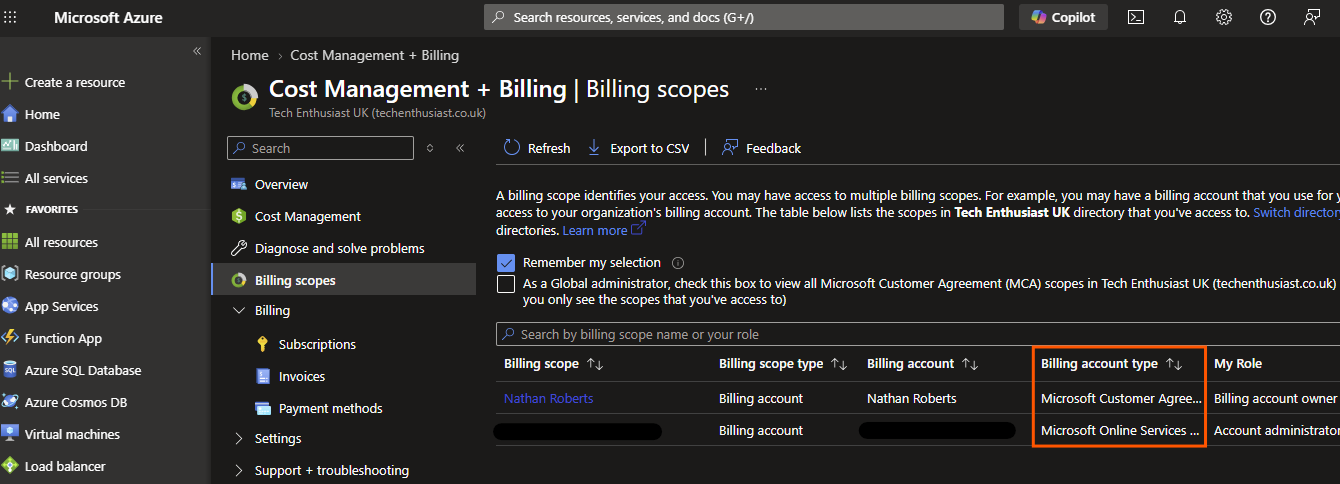The width and height of the screenshot is (1340, 484).
Task: Open Cloud Shell from top bar
Action: (x=1136, y=17)
